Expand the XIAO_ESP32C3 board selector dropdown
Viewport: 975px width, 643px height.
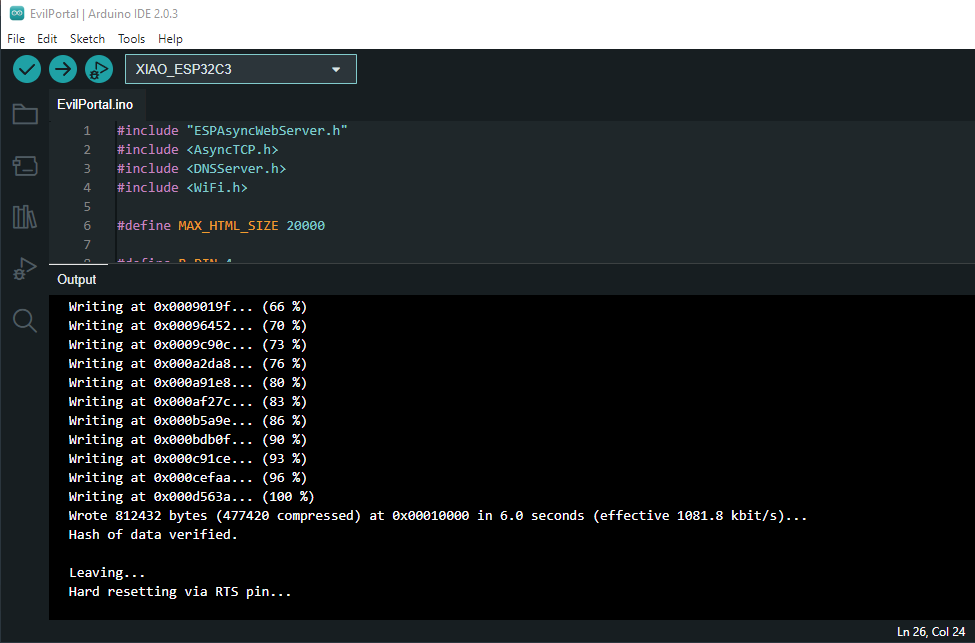[230, 69]
